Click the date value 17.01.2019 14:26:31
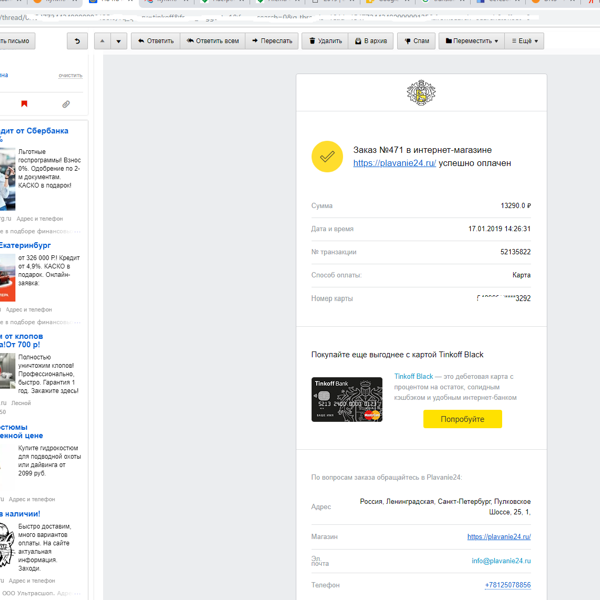The height and width of the screenshot is (600, 600). [x=499, y=229]
